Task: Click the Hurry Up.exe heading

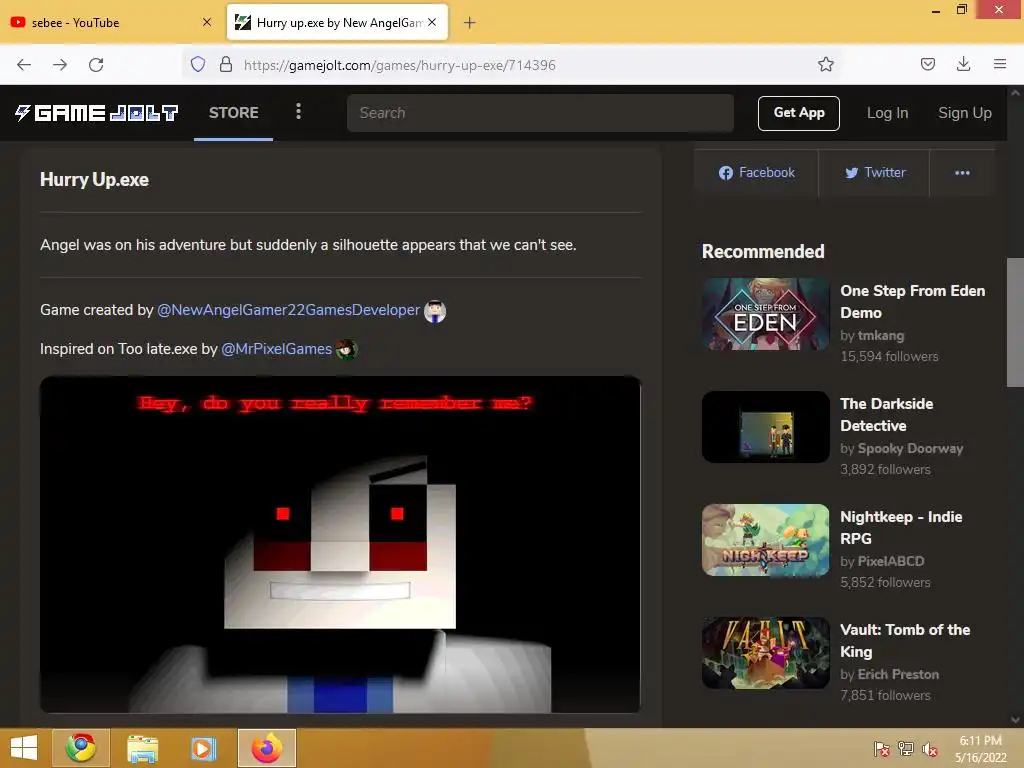Action: 94,180
